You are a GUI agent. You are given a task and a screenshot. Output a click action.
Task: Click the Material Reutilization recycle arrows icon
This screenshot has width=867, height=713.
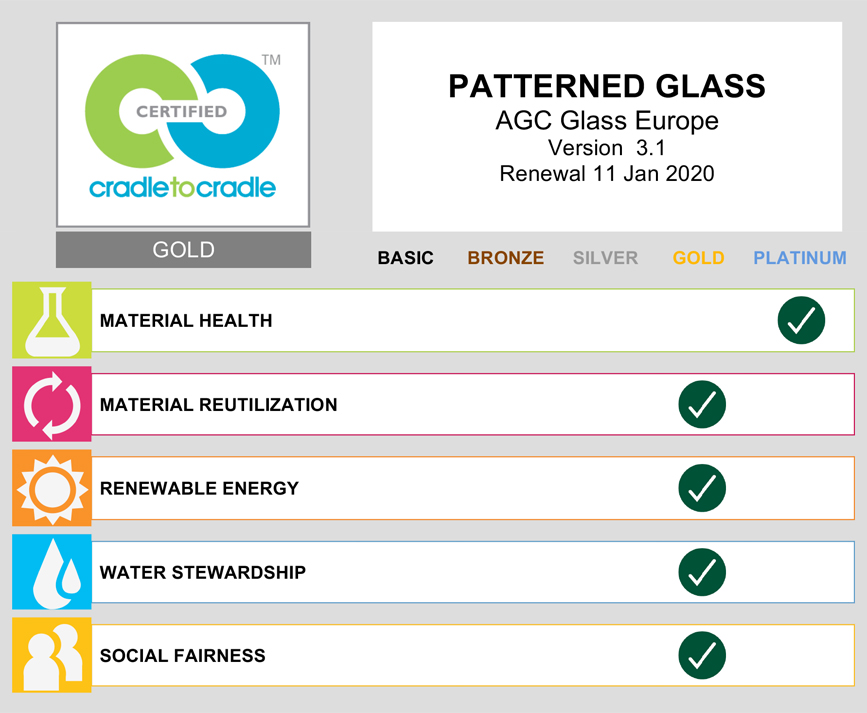coord(52,405)
